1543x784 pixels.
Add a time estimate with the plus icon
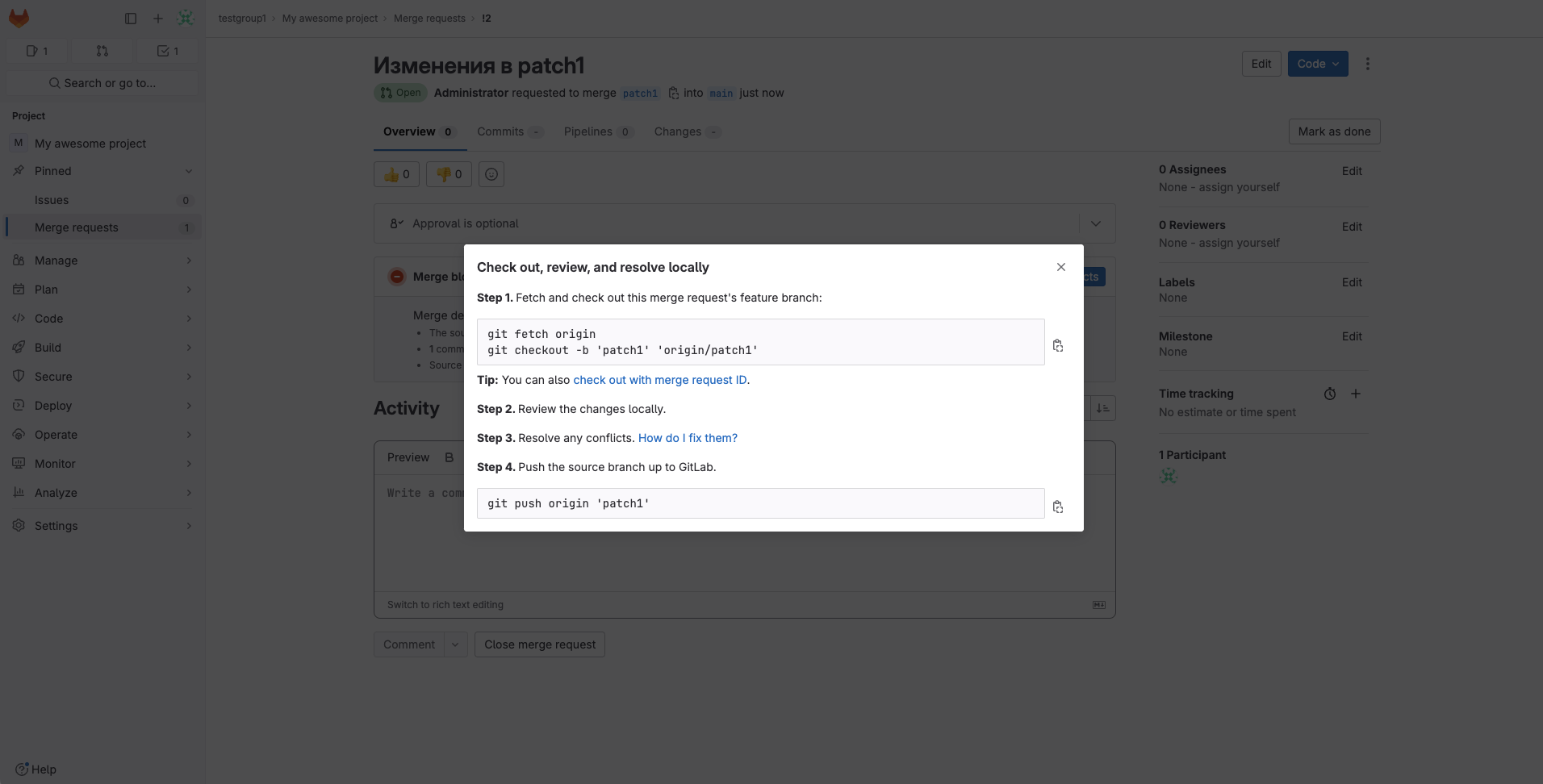[1356, 394]
